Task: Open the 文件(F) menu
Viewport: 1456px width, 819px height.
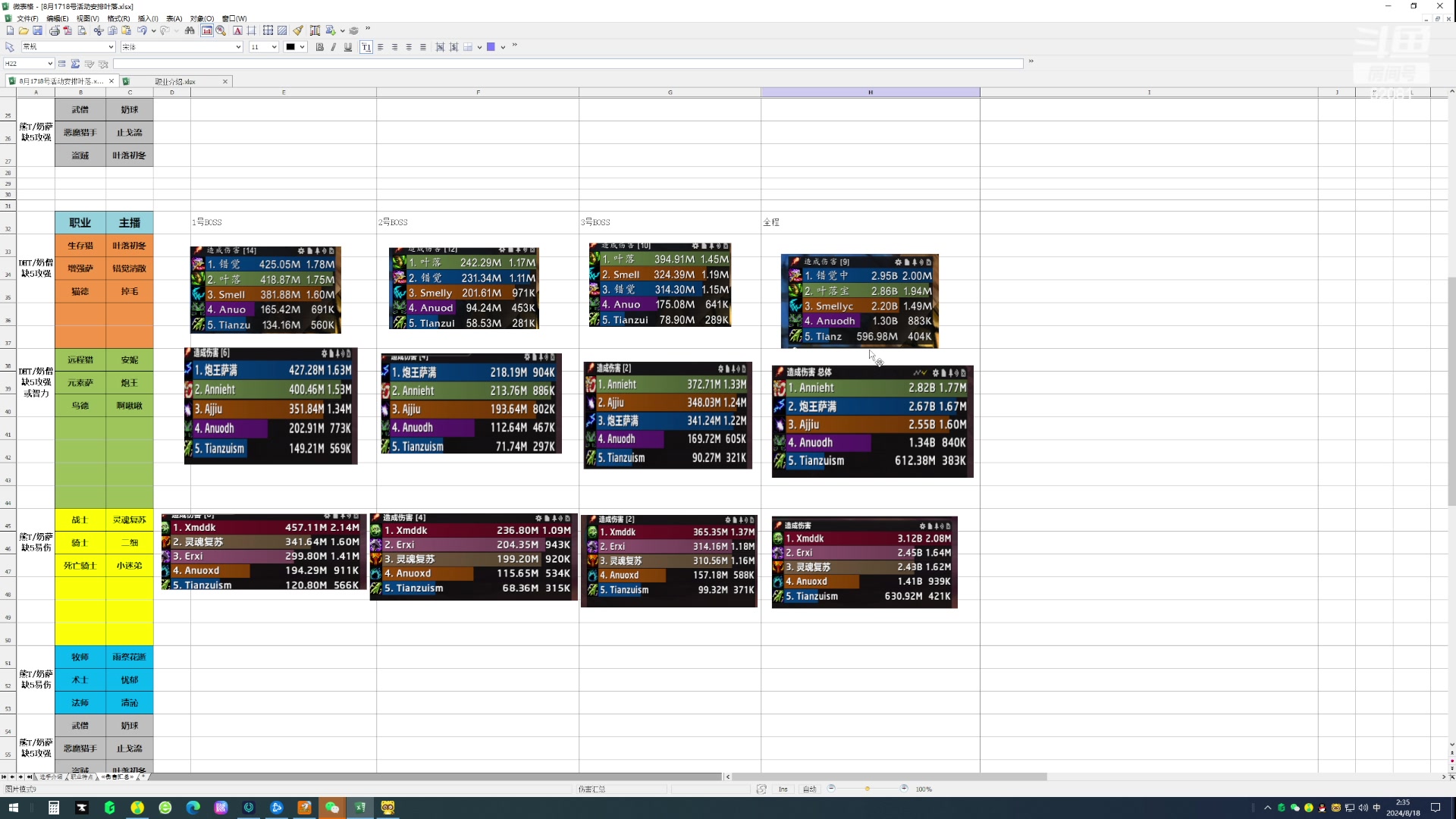Action: [27, 18]
